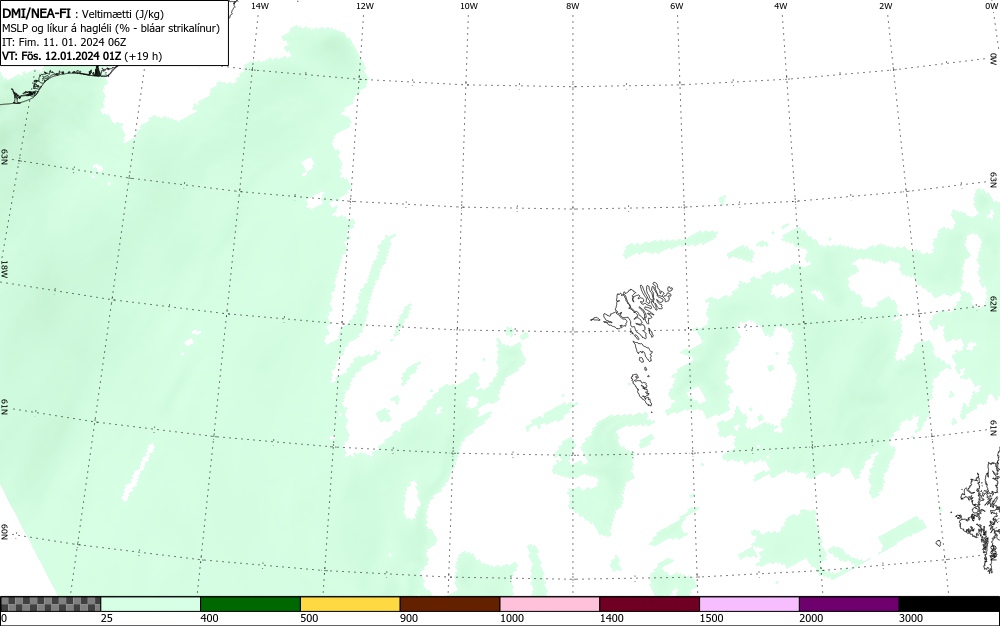Click the 4W longitude label
1000x626 pixels.
click(781, 6)
